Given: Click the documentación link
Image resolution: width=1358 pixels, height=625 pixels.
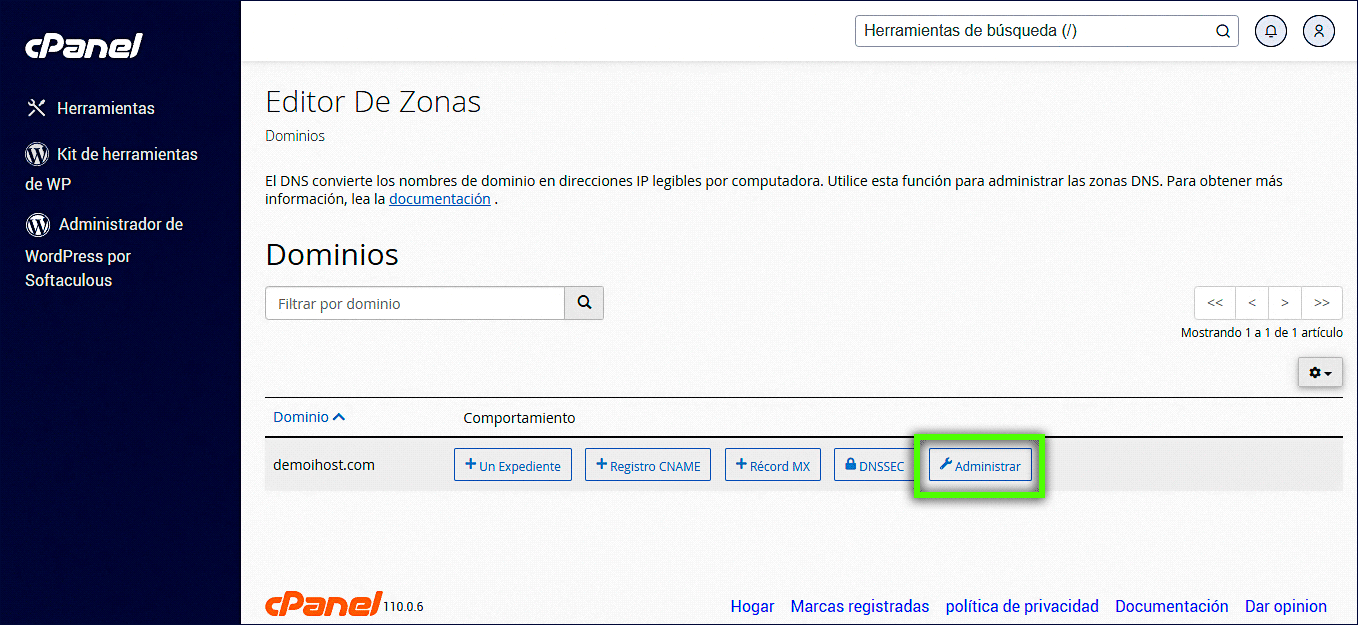Looking at the screenshot, I should click(439, 199).
